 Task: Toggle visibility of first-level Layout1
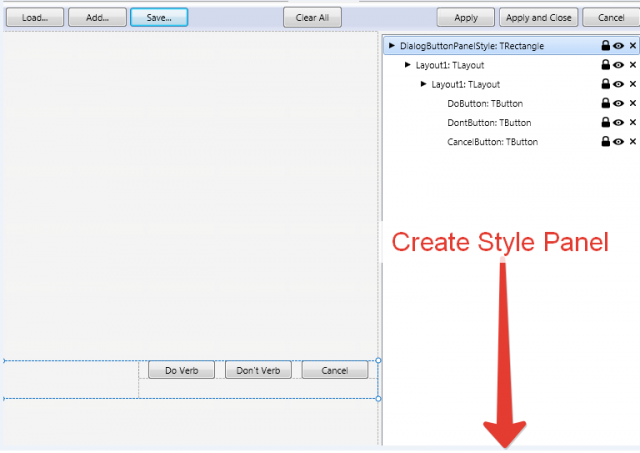point(618,65)
